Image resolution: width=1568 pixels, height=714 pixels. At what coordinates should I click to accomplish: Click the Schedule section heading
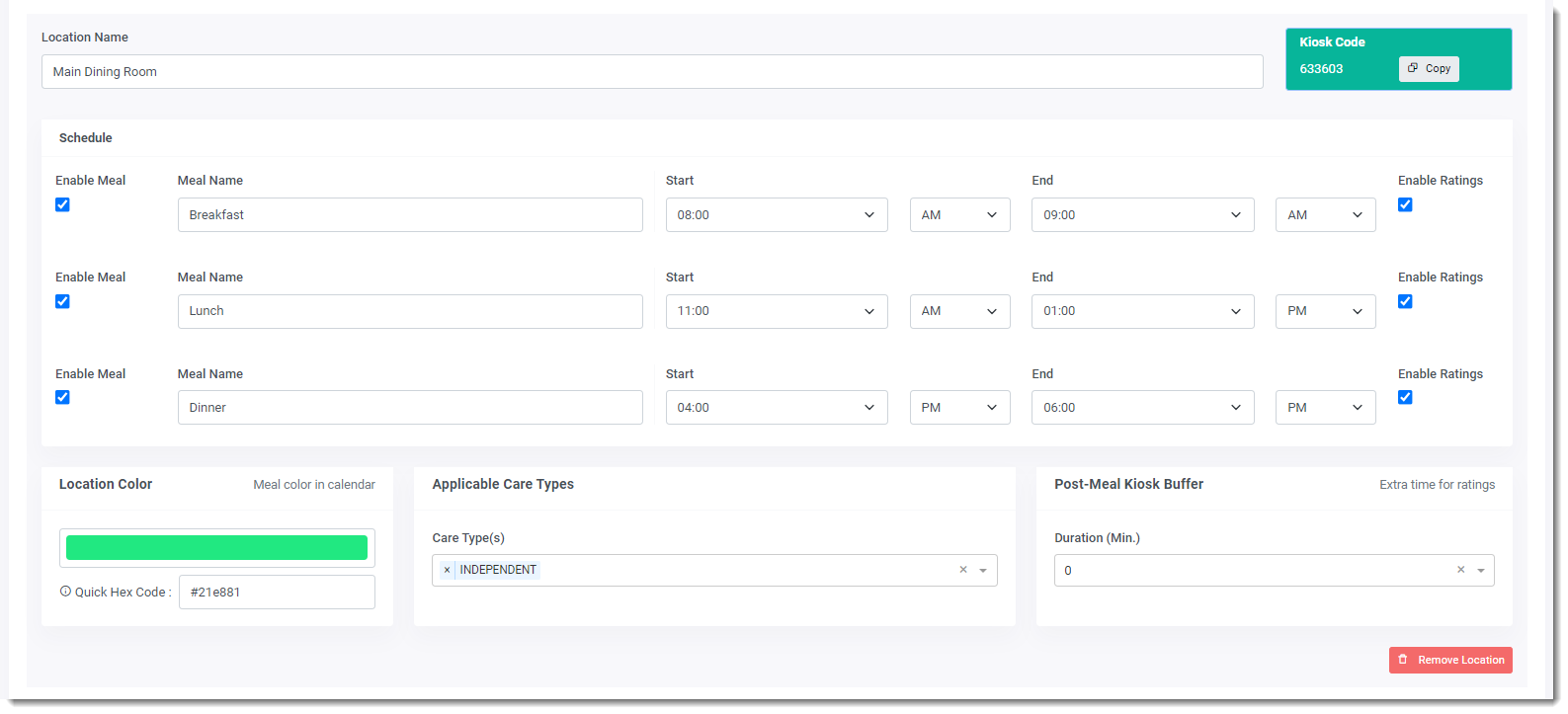(86, 138)
